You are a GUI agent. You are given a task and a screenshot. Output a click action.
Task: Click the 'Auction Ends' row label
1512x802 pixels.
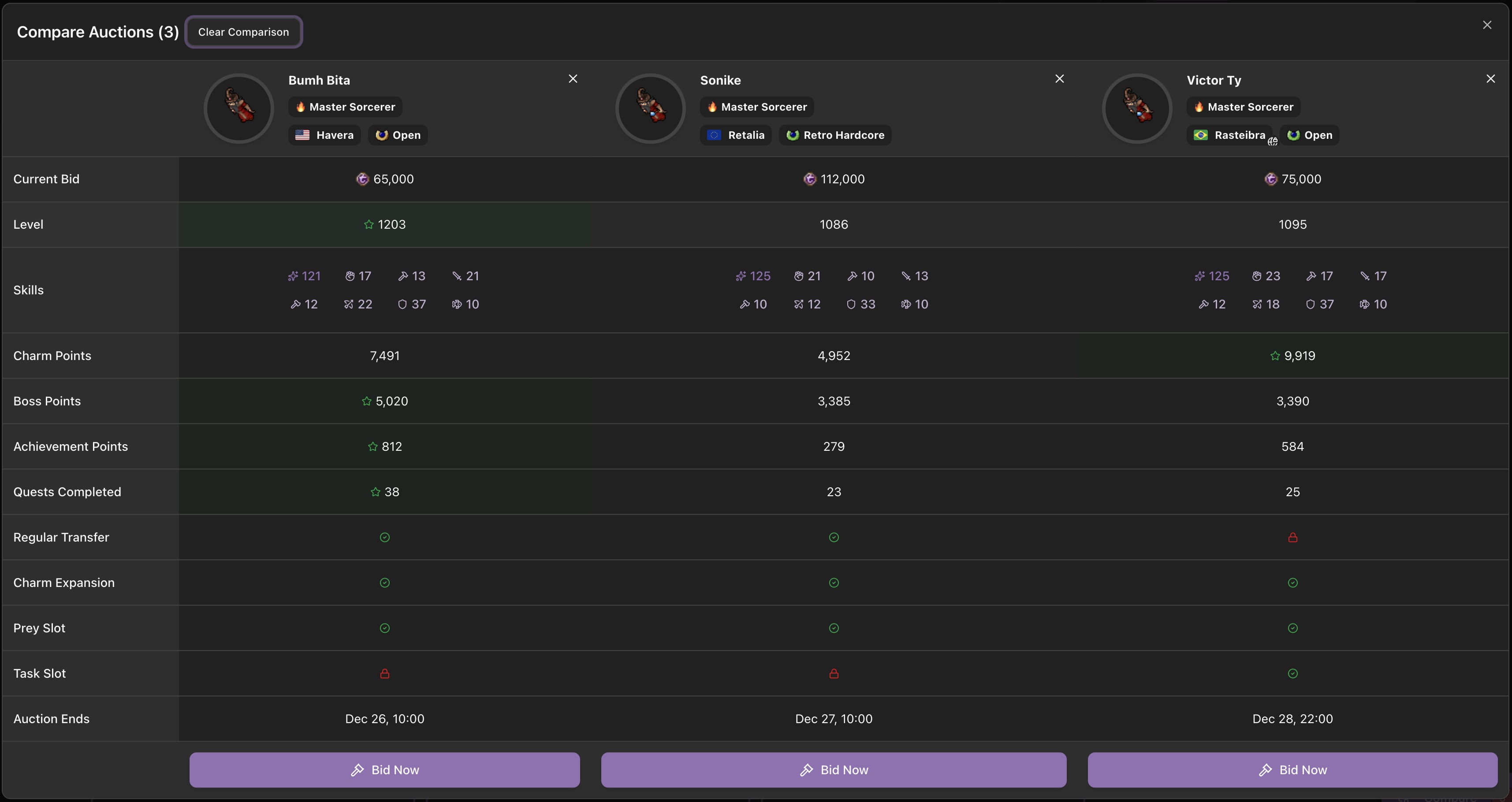pyautogui.click(x=51, y=719)
